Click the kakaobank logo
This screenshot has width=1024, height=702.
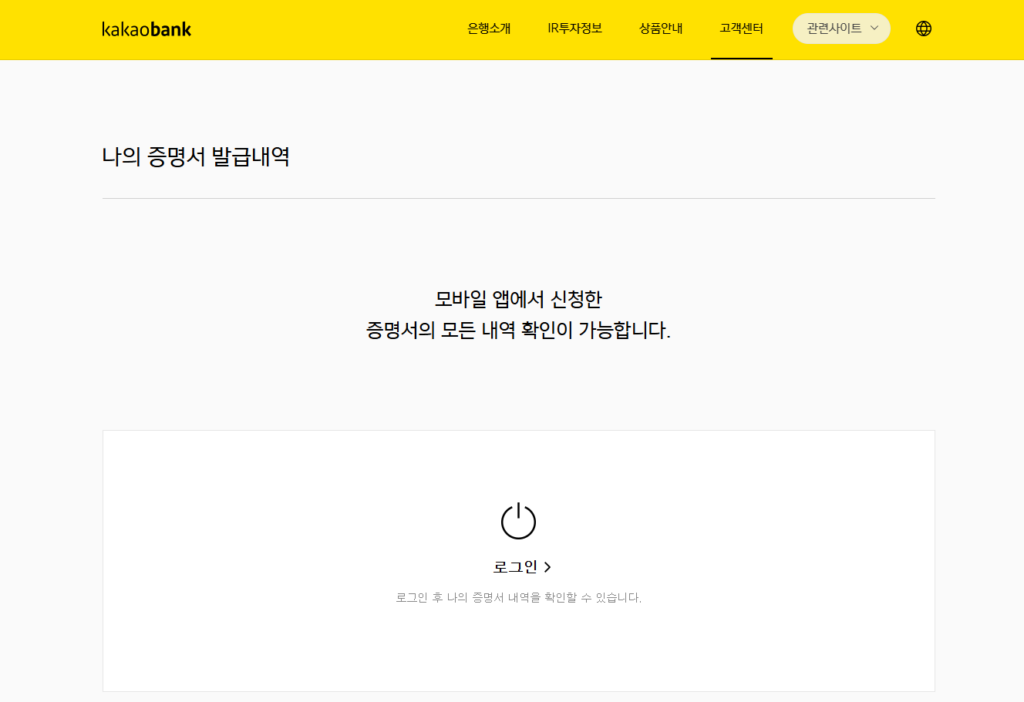point(146,29)
